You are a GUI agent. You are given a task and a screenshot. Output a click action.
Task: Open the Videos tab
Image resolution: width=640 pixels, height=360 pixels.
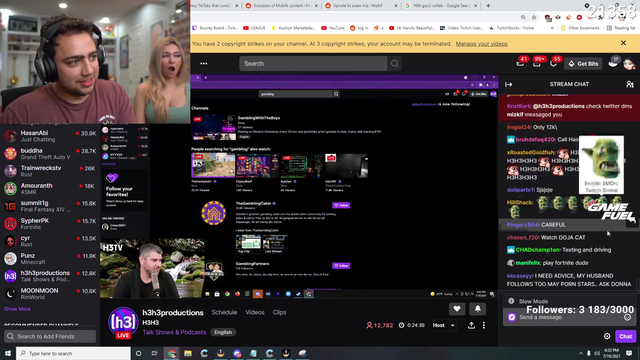[255, 312]
